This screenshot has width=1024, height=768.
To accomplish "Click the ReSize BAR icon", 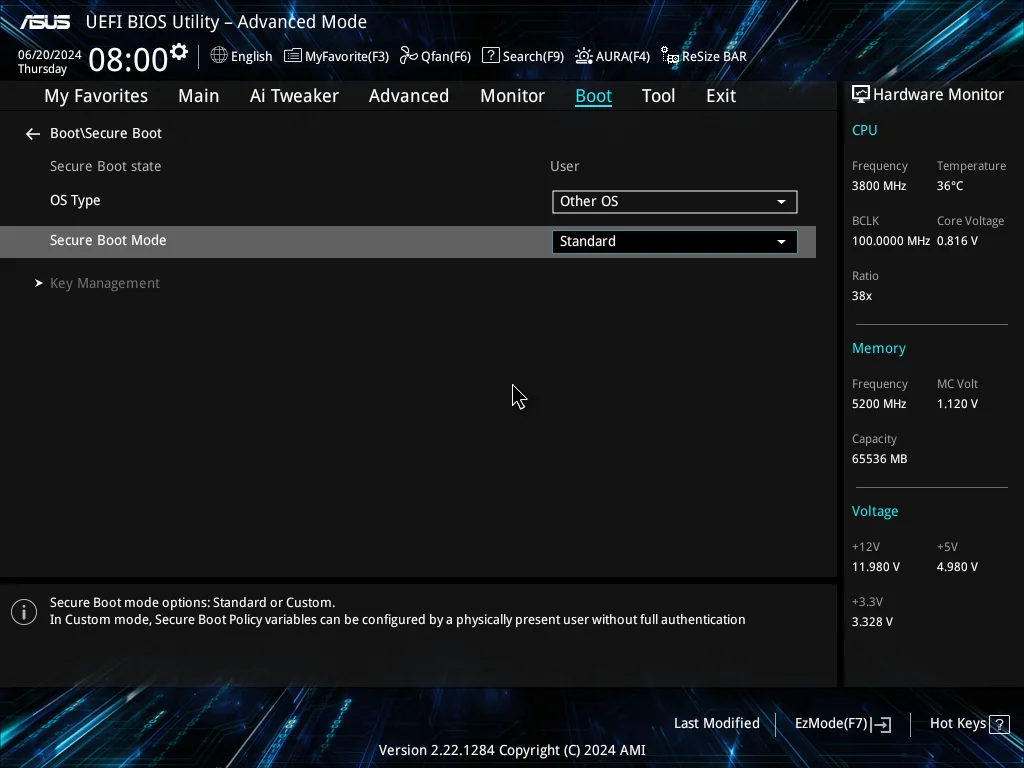I will pos(670,56).
